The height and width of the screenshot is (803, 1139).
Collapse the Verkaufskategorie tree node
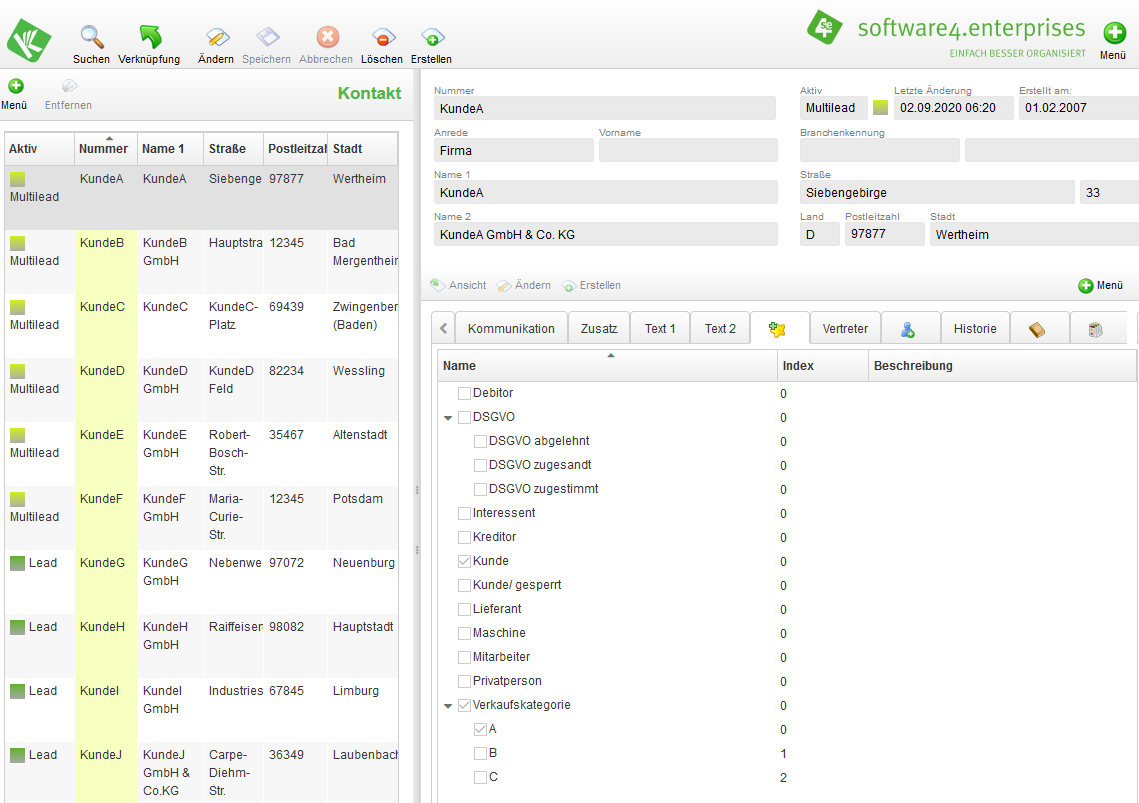(448, 706)
